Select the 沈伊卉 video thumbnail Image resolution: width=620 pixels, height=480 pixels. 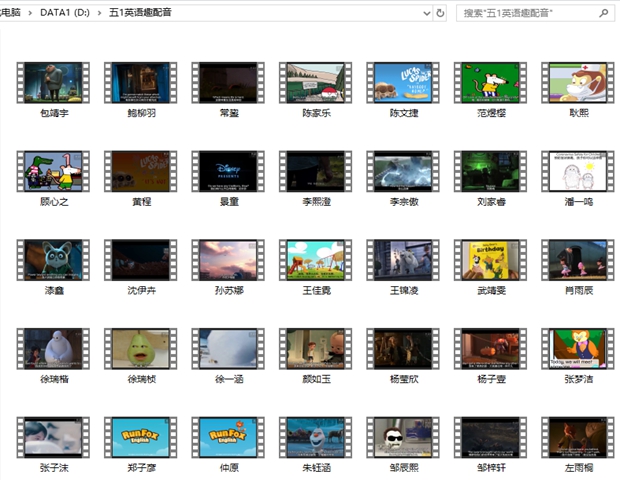[141, 260]
